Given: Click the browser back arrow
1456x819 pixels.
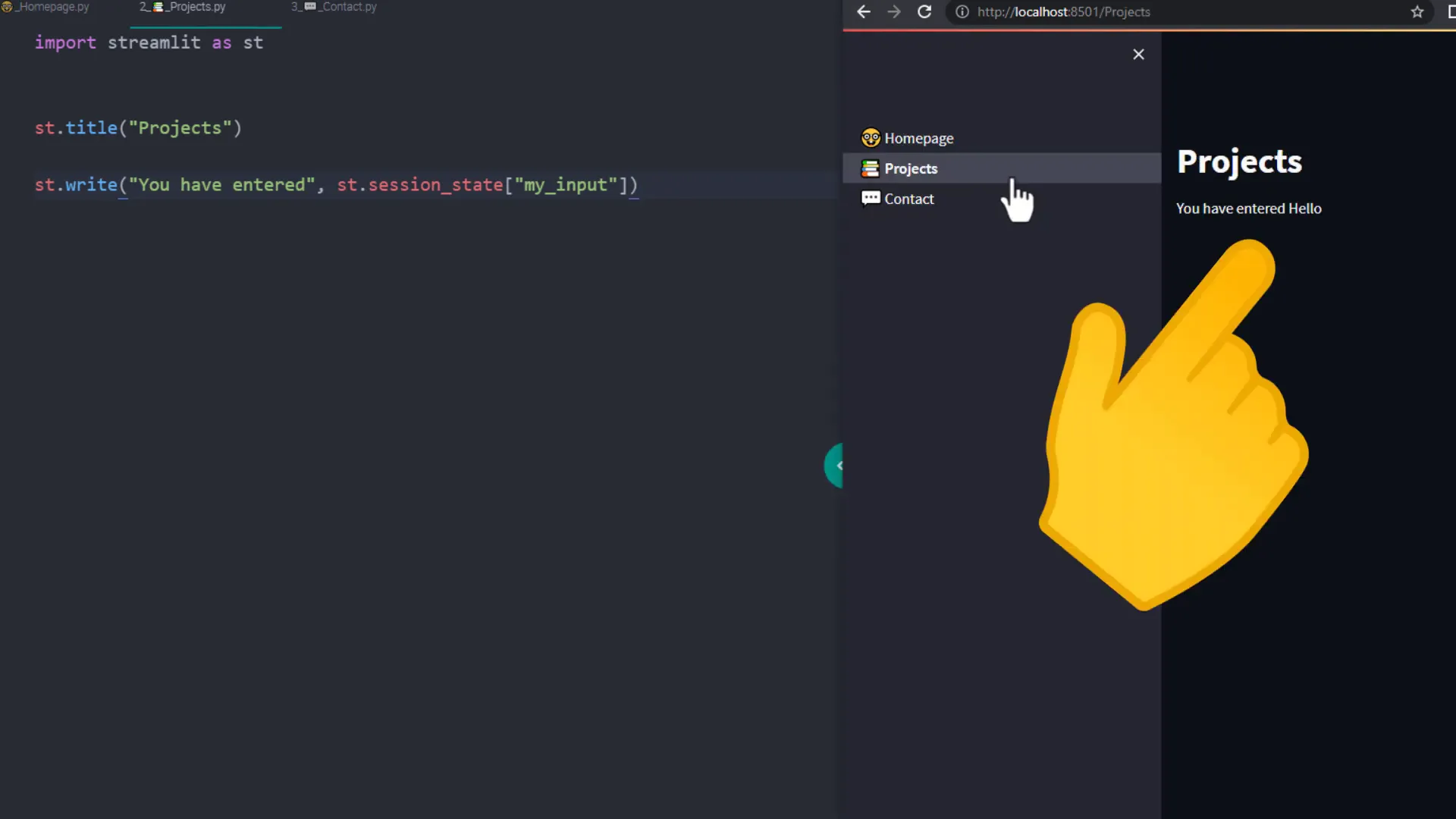Looking at the screenshot, I should pyautogui.click(x=864, y=11).
